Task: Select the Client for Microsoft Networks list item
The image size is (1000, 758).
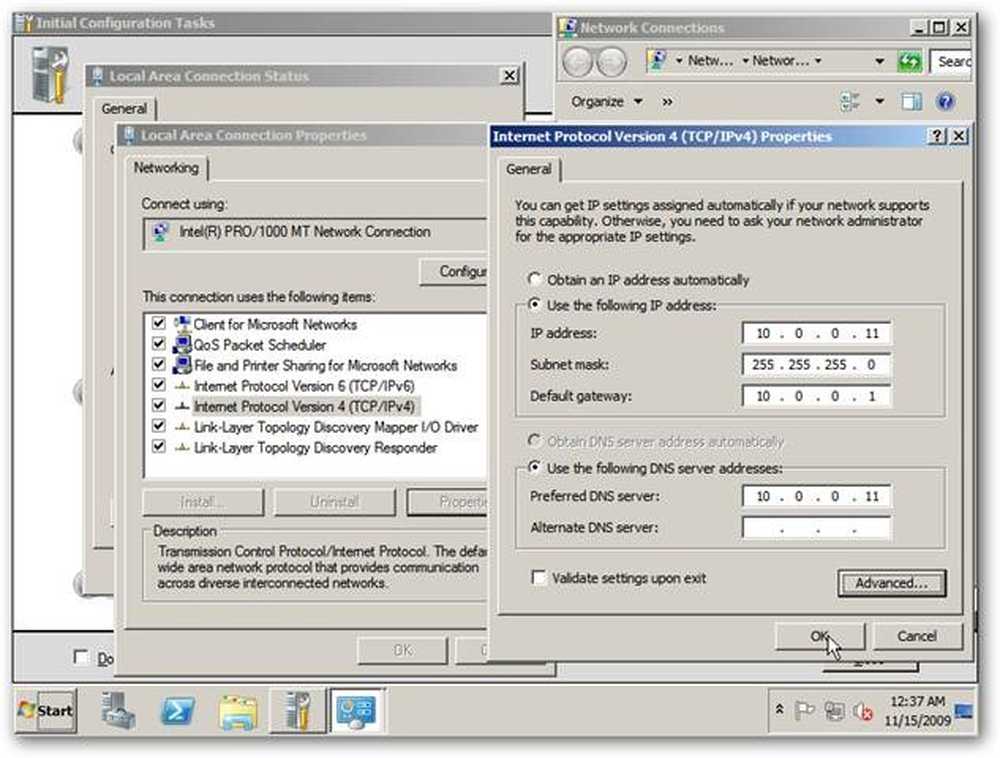Action: (x=275, y=324)
